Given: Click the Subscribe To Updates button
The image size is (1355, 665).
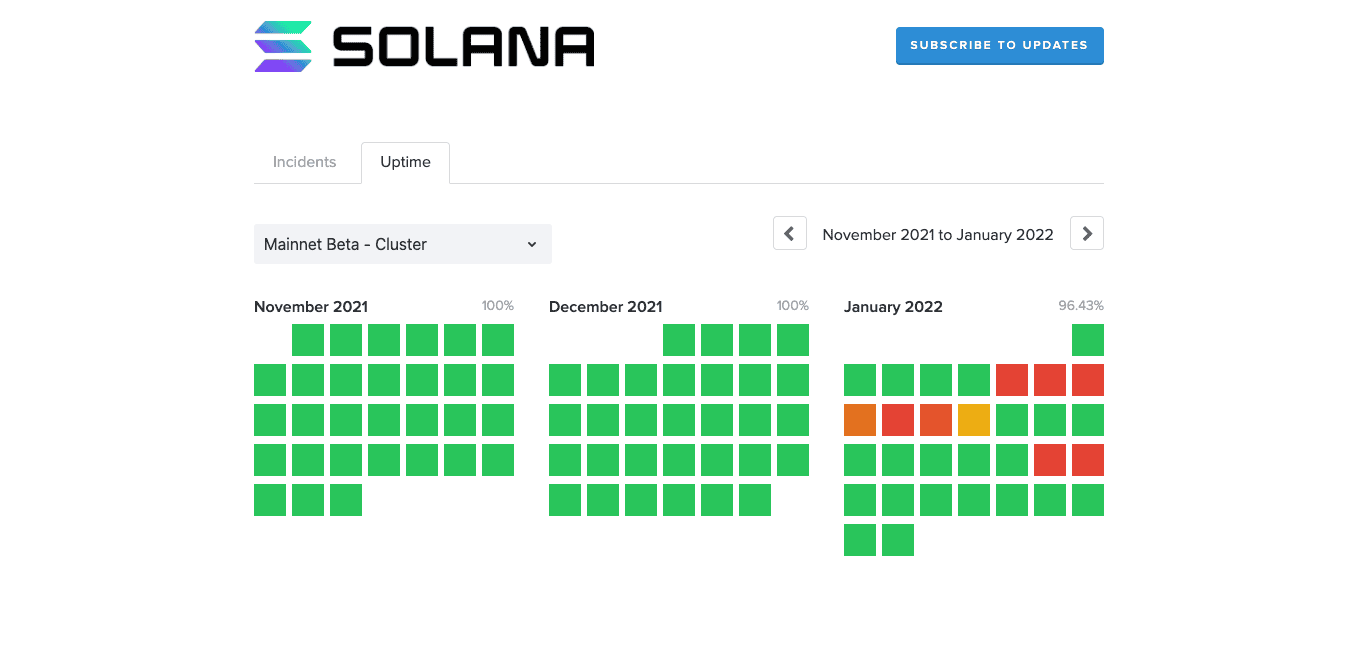Looking at the screenshot, I should coord(999,45).
